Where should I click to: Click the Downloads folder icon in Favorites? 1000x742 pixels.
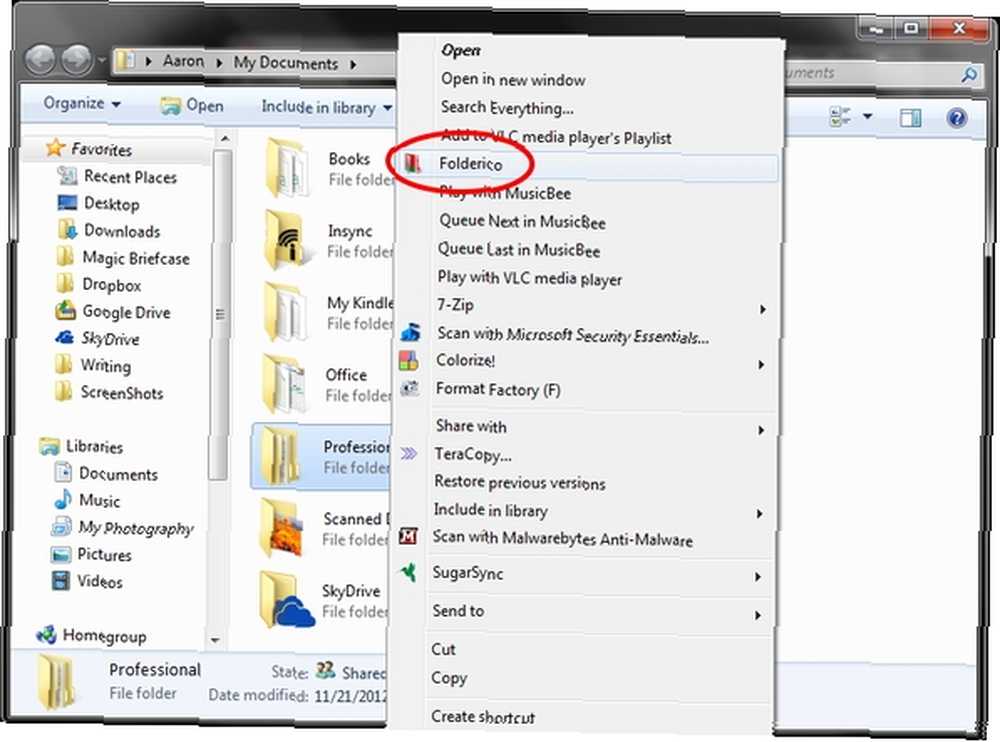pyautogui.click(x=66, y=230)
